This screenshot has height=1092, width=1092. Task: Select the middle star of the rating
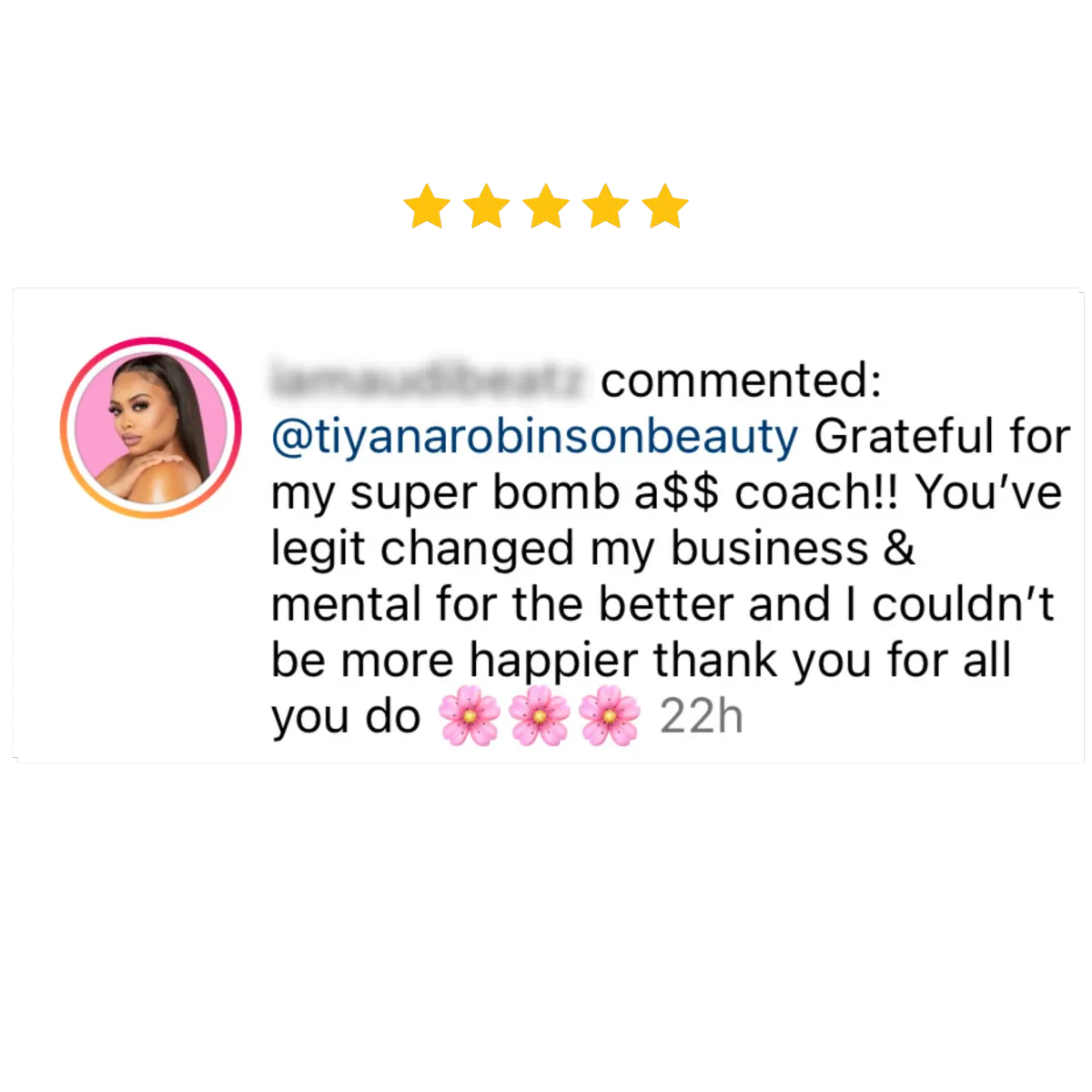point(546,207)
